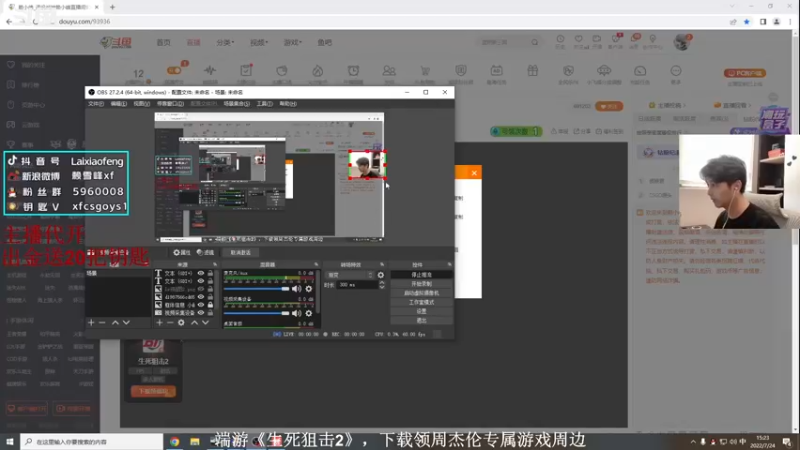
Task: Move the selected source down
Action: coord(205,322)
